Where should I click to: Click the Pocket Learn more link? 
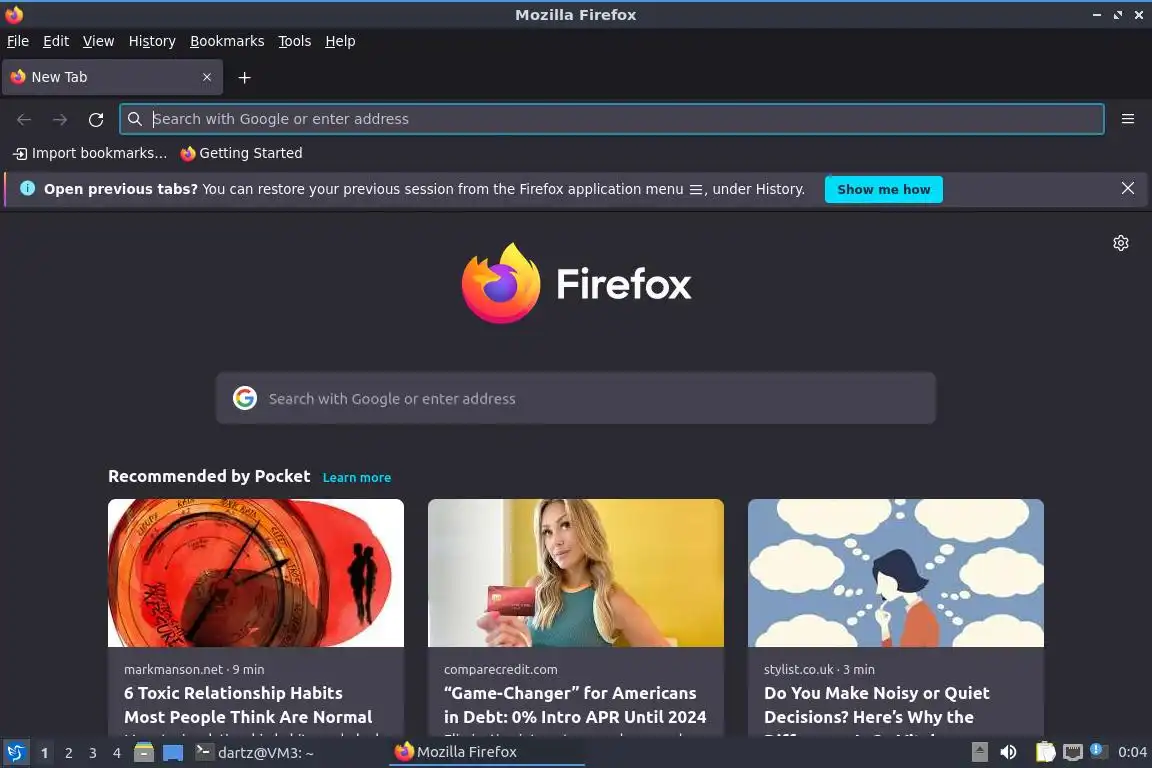[356, 478]
